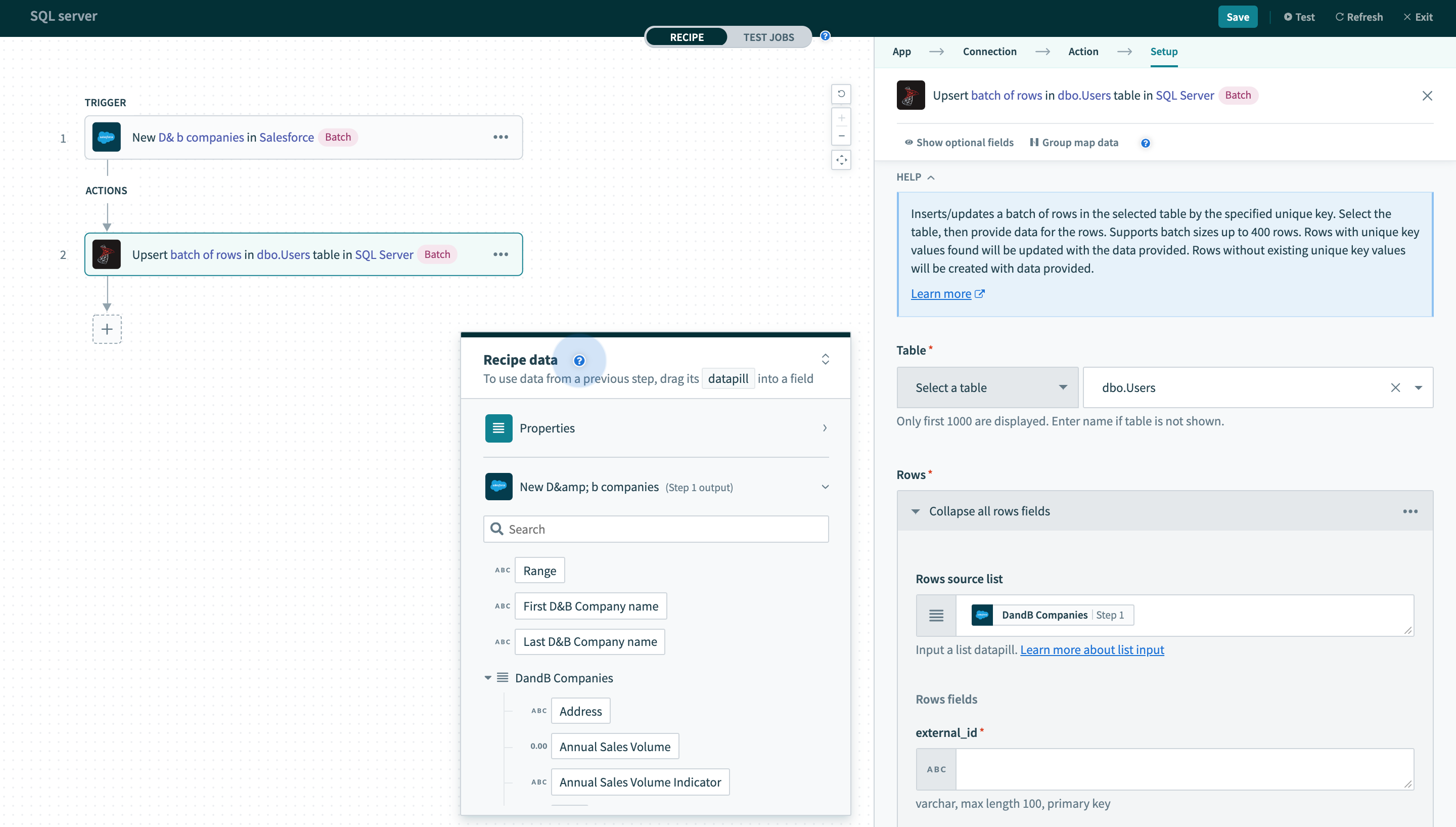Collapse the New D&amp;b companies step output

825,487
